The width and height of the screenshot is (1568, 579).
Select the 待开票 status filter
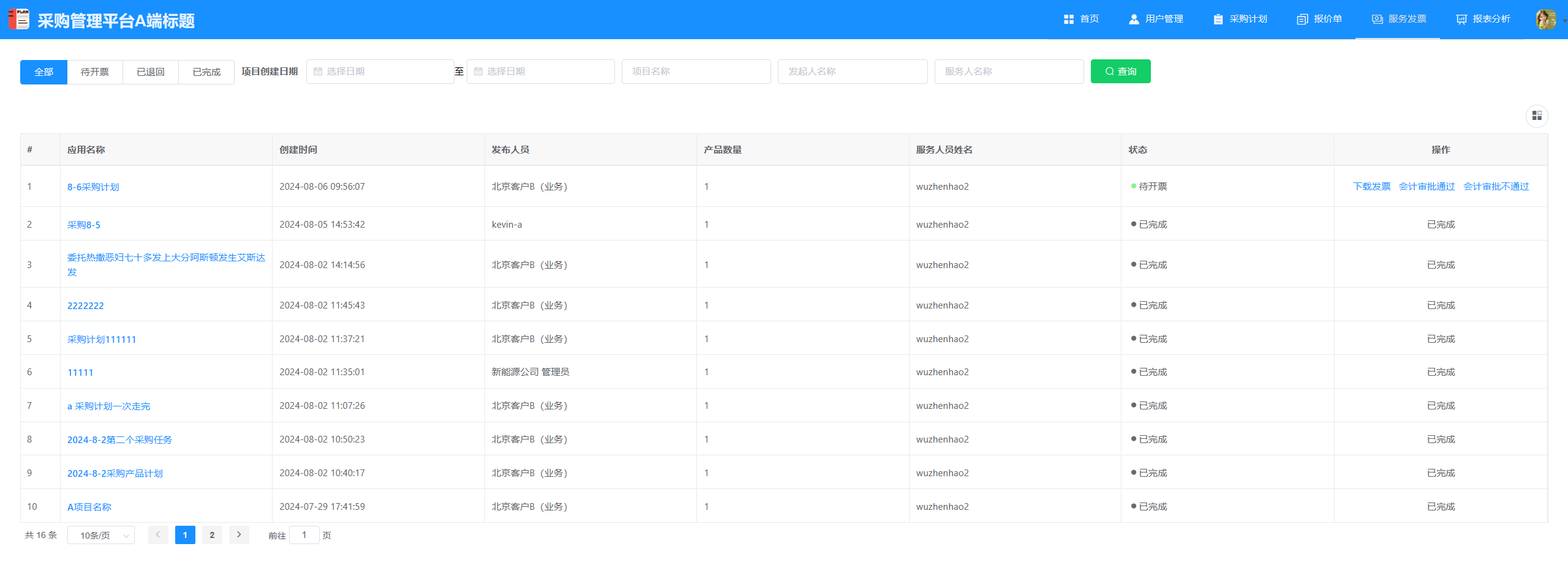(95, 72)
